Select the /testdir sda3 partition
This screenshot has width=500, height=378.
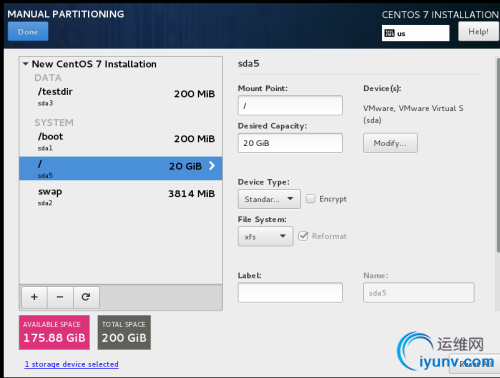(x=121, y=97)
